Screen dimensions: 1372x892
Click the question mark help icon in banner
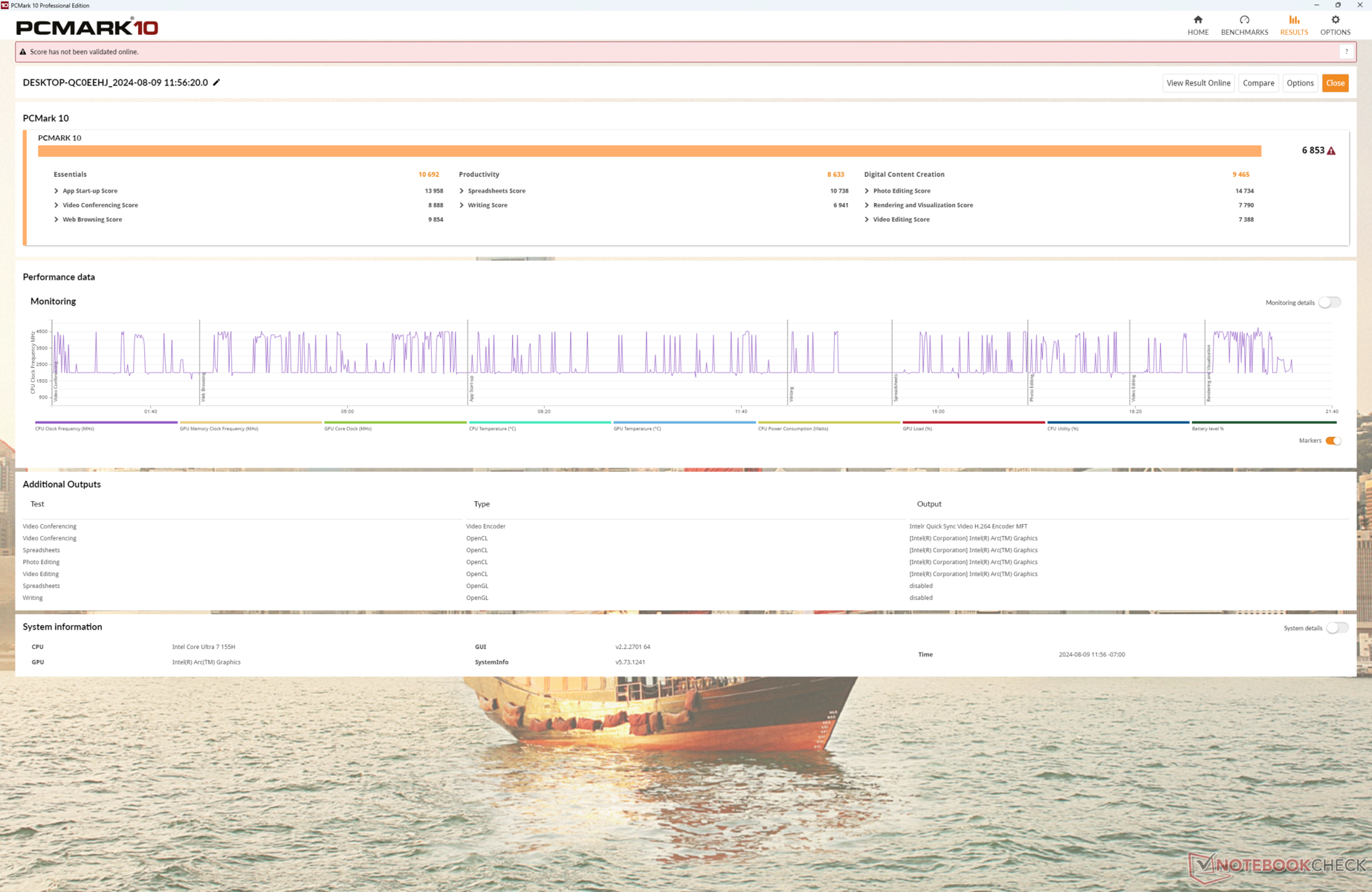coord(1346,52)
